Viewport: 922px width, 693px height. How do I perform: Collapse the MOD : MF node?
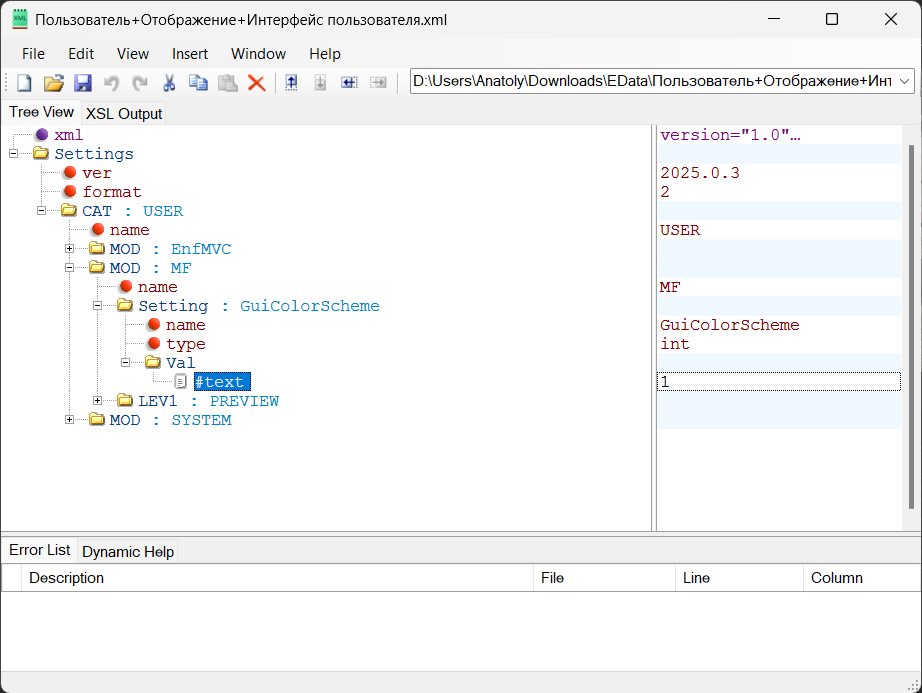pyautogui.click(x=69, y=267)
